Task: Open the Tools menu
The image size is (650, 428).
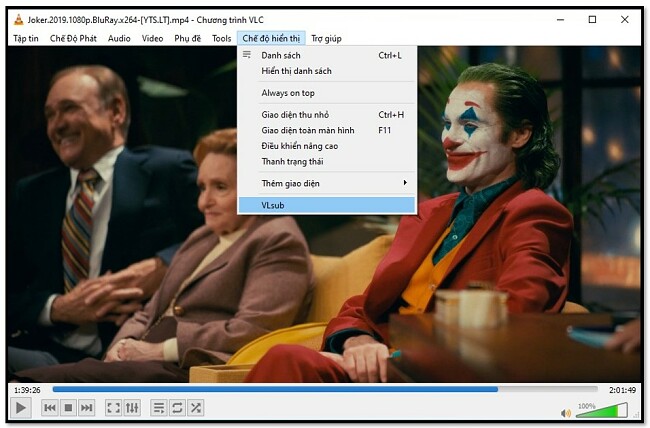Action: (x=221, y=39)
